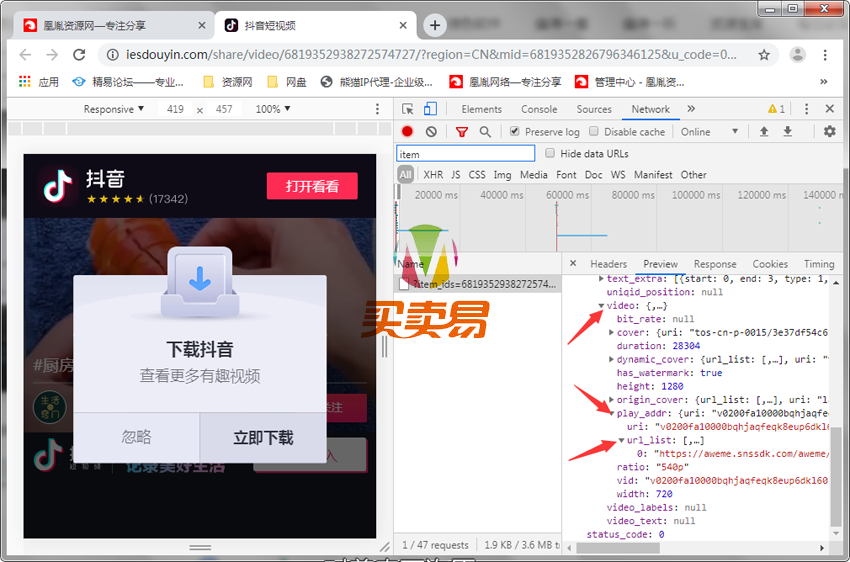The image size is (850, 562).
Task: Open the 管理中心 bookmark
Action: 630,82
